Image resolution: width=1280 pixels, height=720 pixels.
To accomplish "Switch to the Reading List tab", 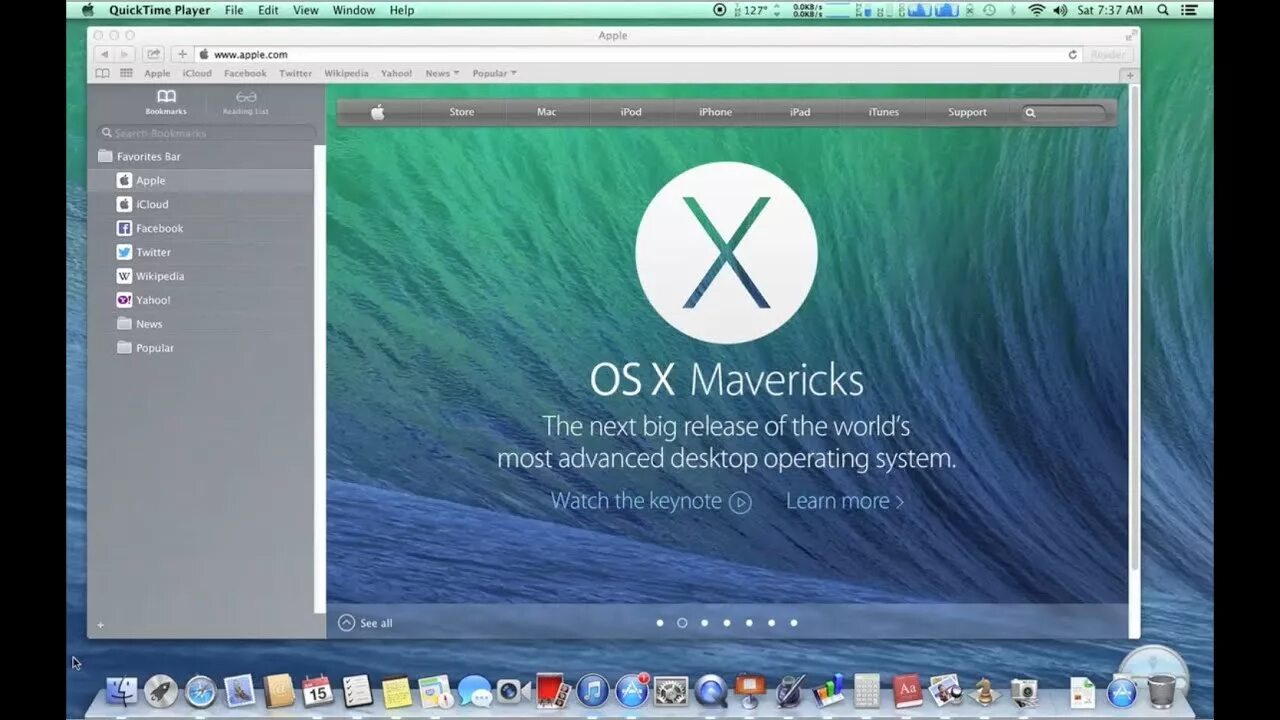I will tap(245, 102).
